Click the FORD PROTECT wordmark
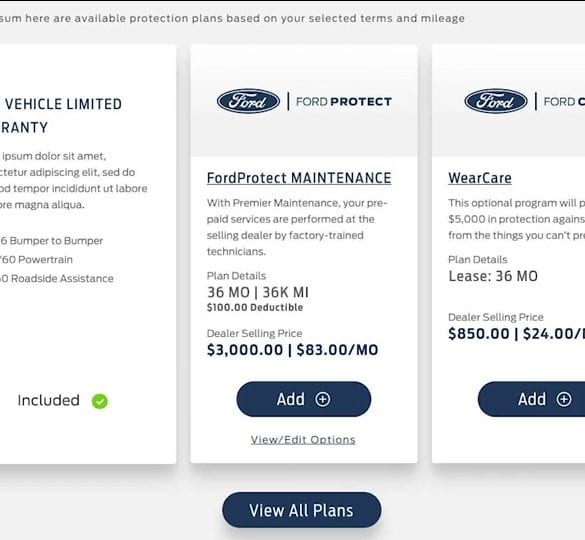 (x=344, y=102)
